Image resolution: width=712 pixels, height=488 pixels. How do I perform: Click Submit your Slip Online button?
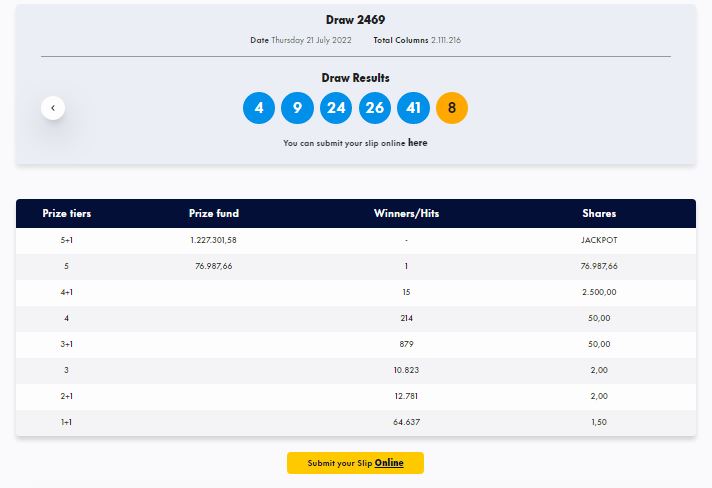[x=356, y=463]
